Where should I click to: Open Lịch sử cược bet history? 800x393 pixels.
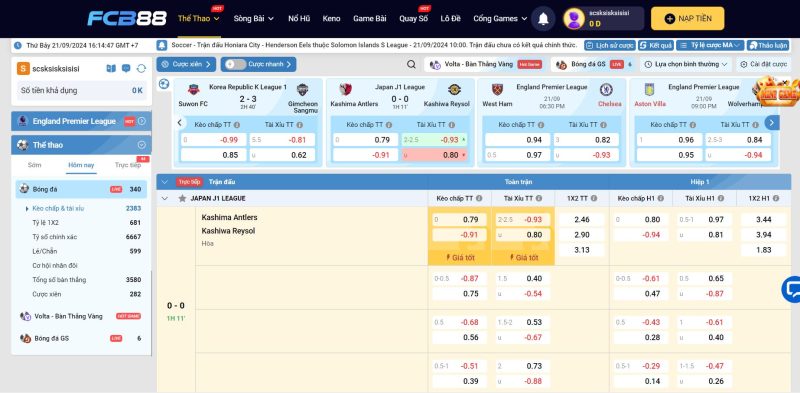(610, 45)
